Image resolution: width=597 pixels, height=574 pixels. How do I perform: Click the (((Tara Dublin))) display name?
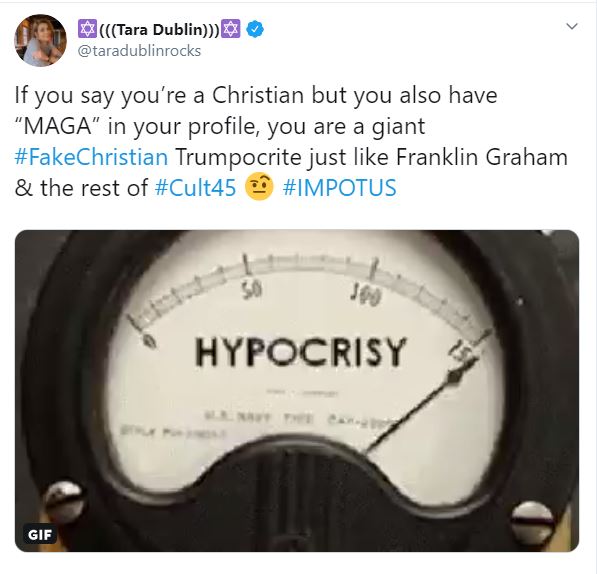(159, 30)
